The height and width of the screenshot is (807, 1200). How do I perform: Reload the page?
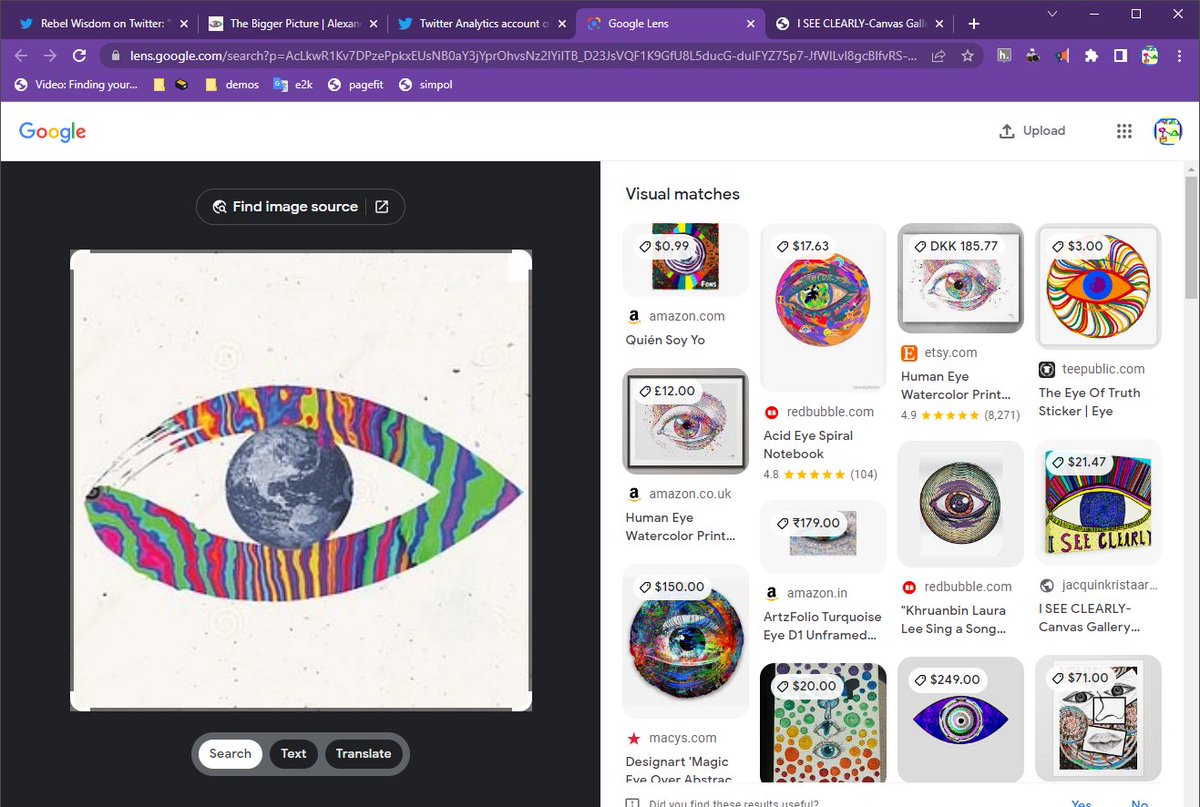pyautogui.click(x=79, y=56)
